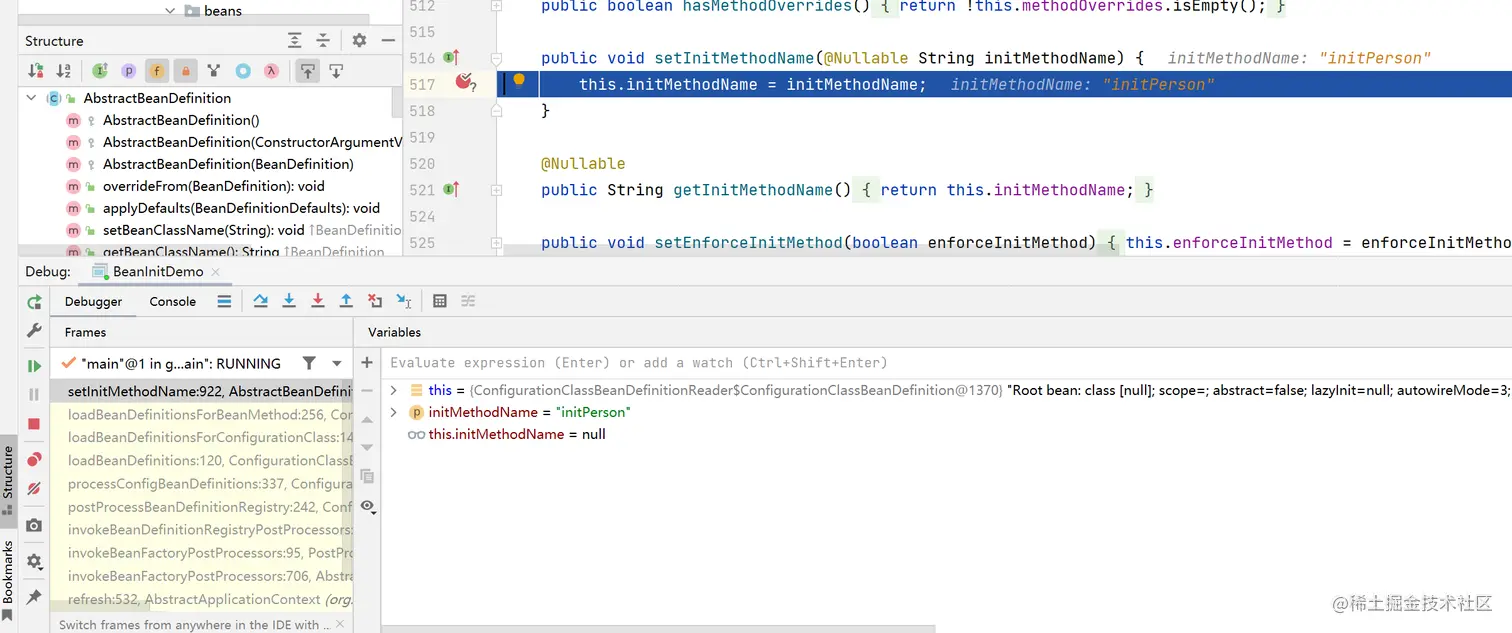Viewport: 1512px width, 633px height.
Task: Collapse all nodes in Structure panel
Action: click(x=322, y=41)
